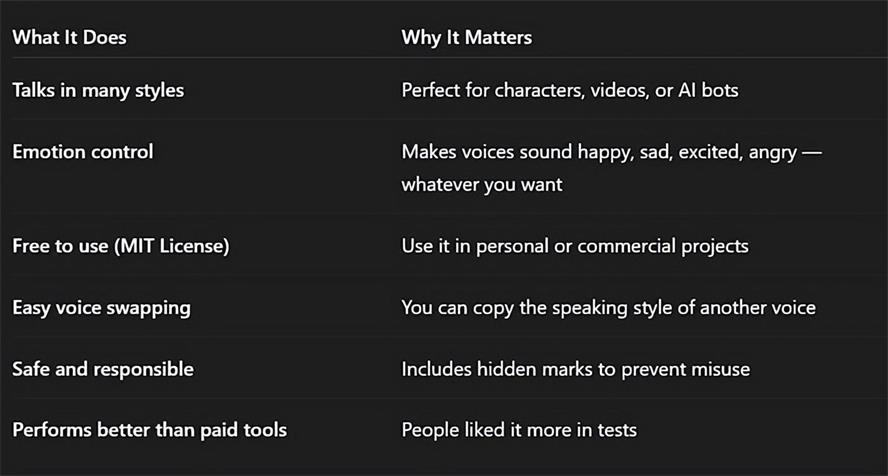This screenshot has width=888, height=476.
Task: Select the "Safe and responsible" cell
Action: [103, 369]
